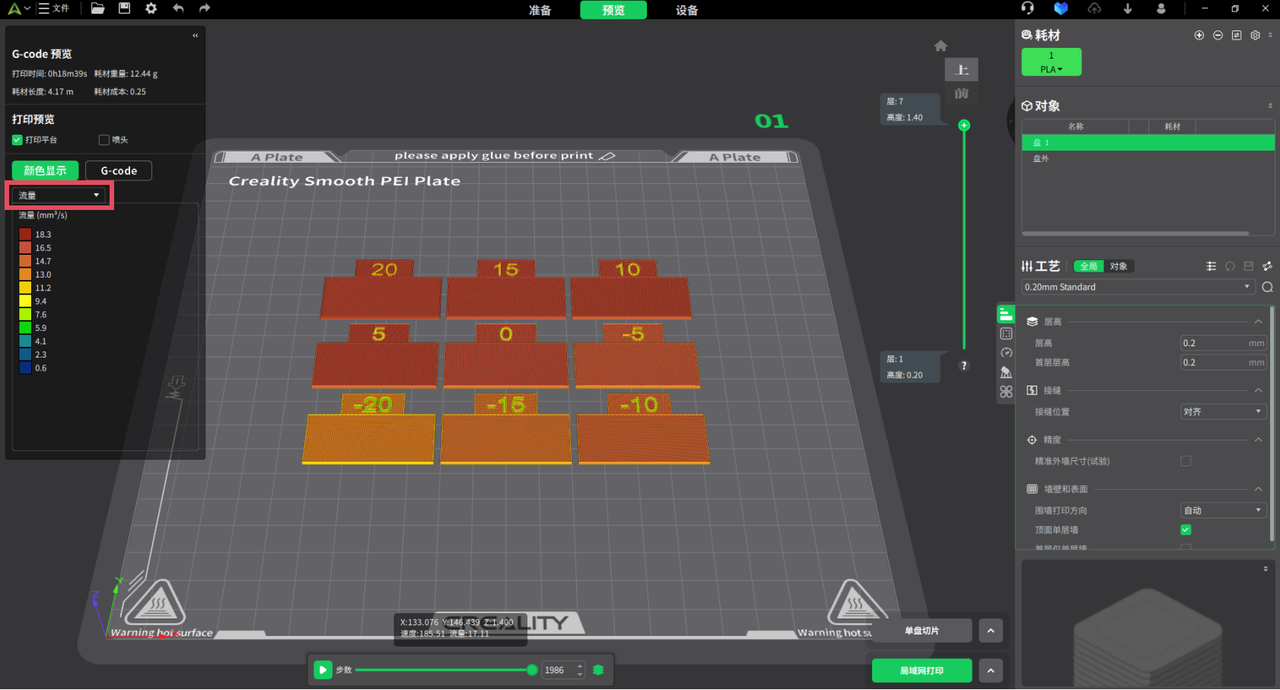Toggle the 打印平台 checkbox

17,140
